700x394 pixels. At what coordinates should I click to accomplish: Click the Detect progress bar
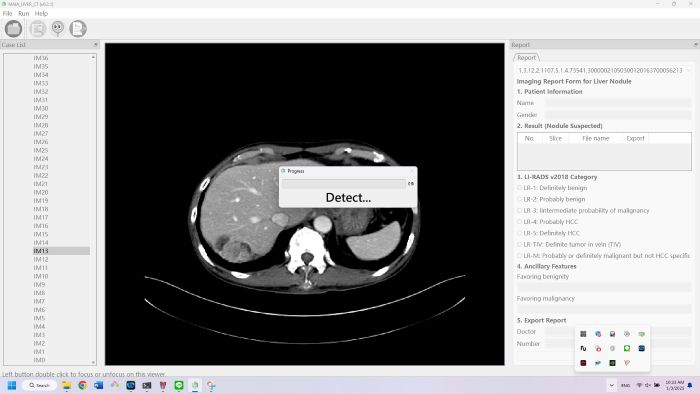coord(344,183)
